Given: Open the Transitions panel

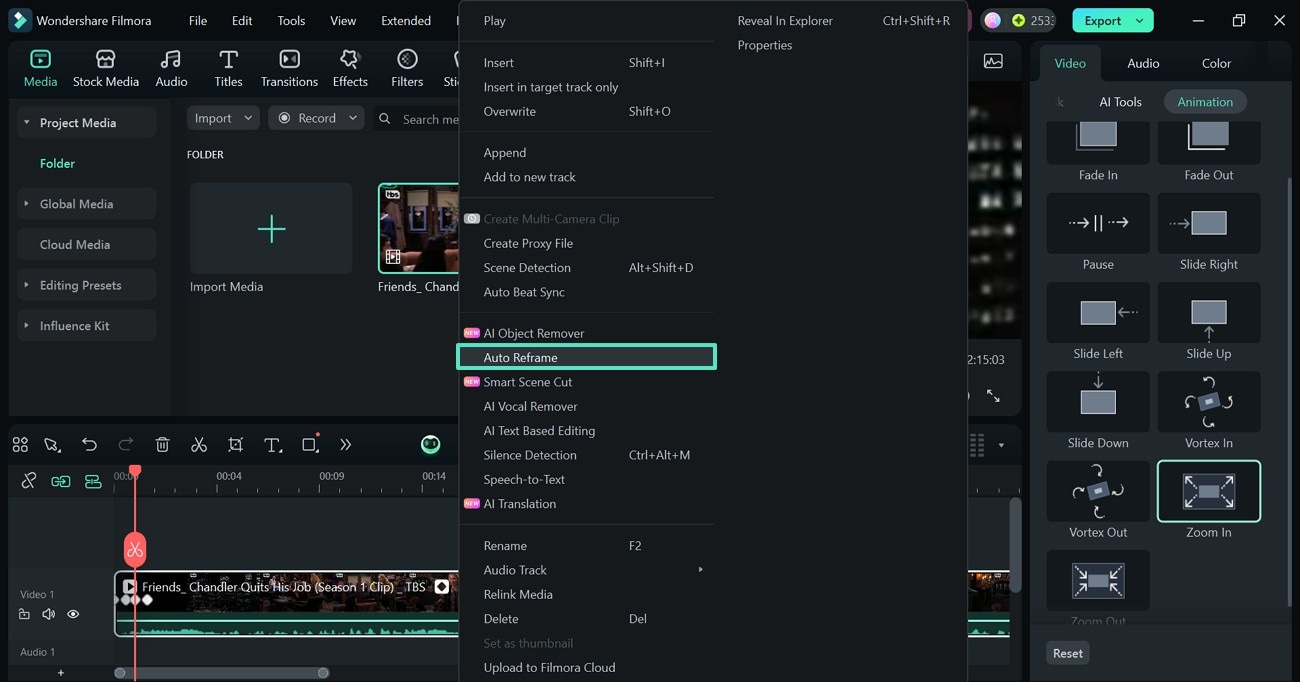Looking at the screenshot, I should 288,67.
